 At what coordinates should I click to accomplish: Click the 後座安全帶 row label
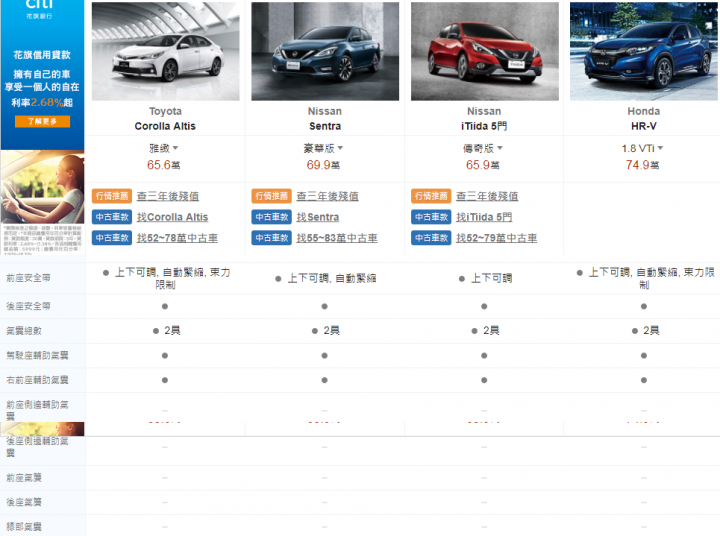tap(28, 306)
